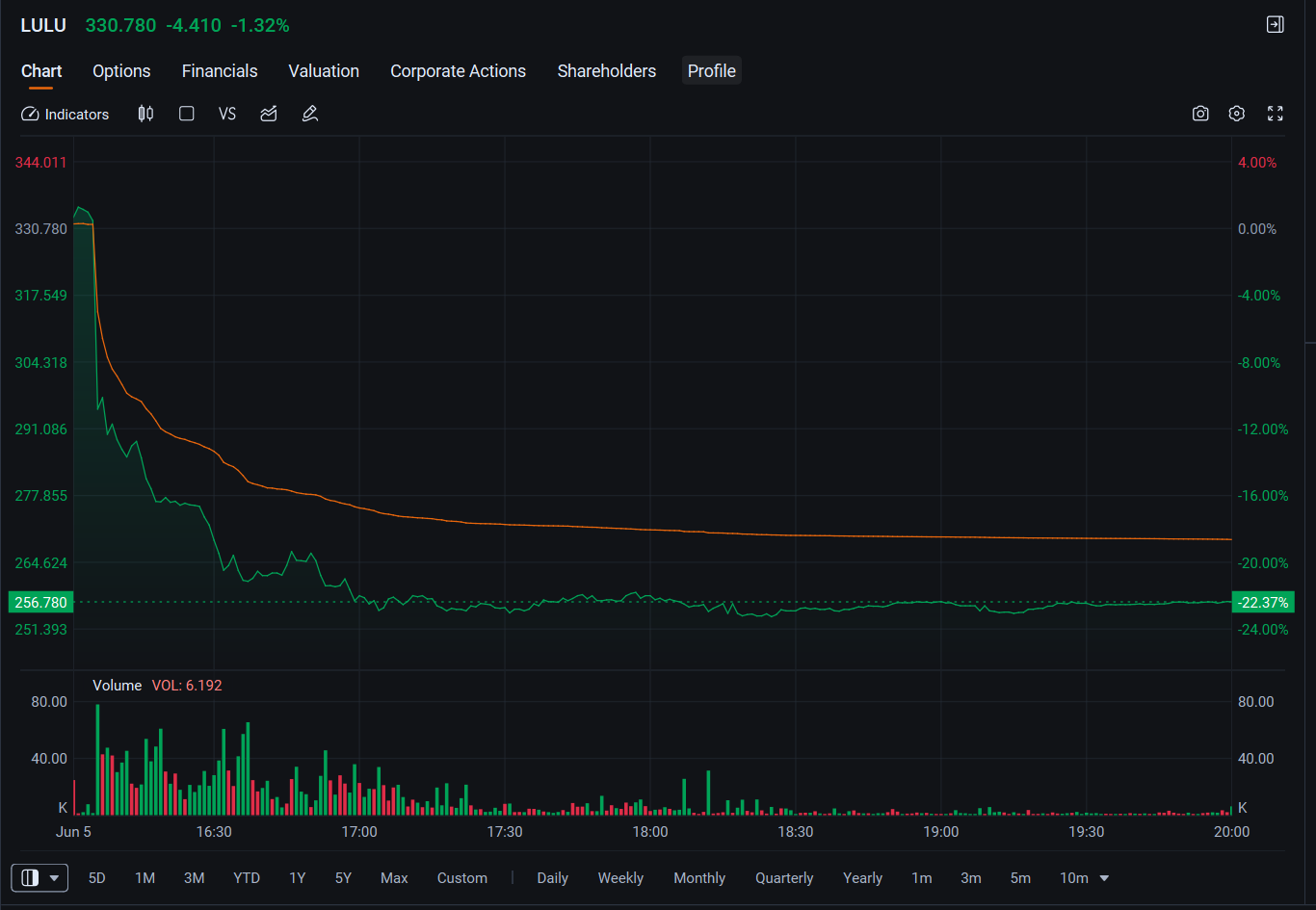Image resolution: width=1316 pixels, height=910 pixels.
Task: Go to the Corporate Actions tab
Action: point(459,71)
